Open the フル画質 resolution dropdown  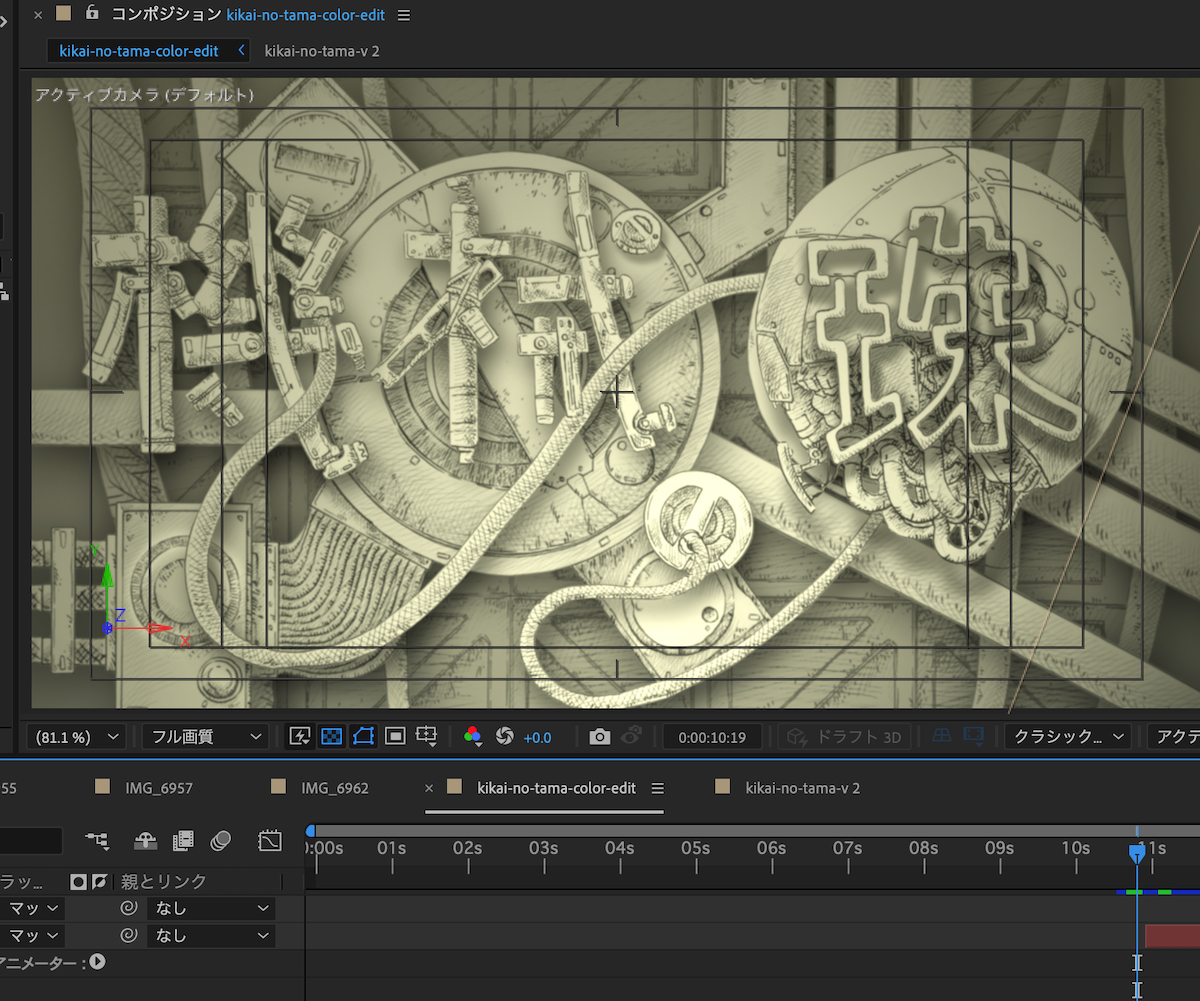pos(205,737)
